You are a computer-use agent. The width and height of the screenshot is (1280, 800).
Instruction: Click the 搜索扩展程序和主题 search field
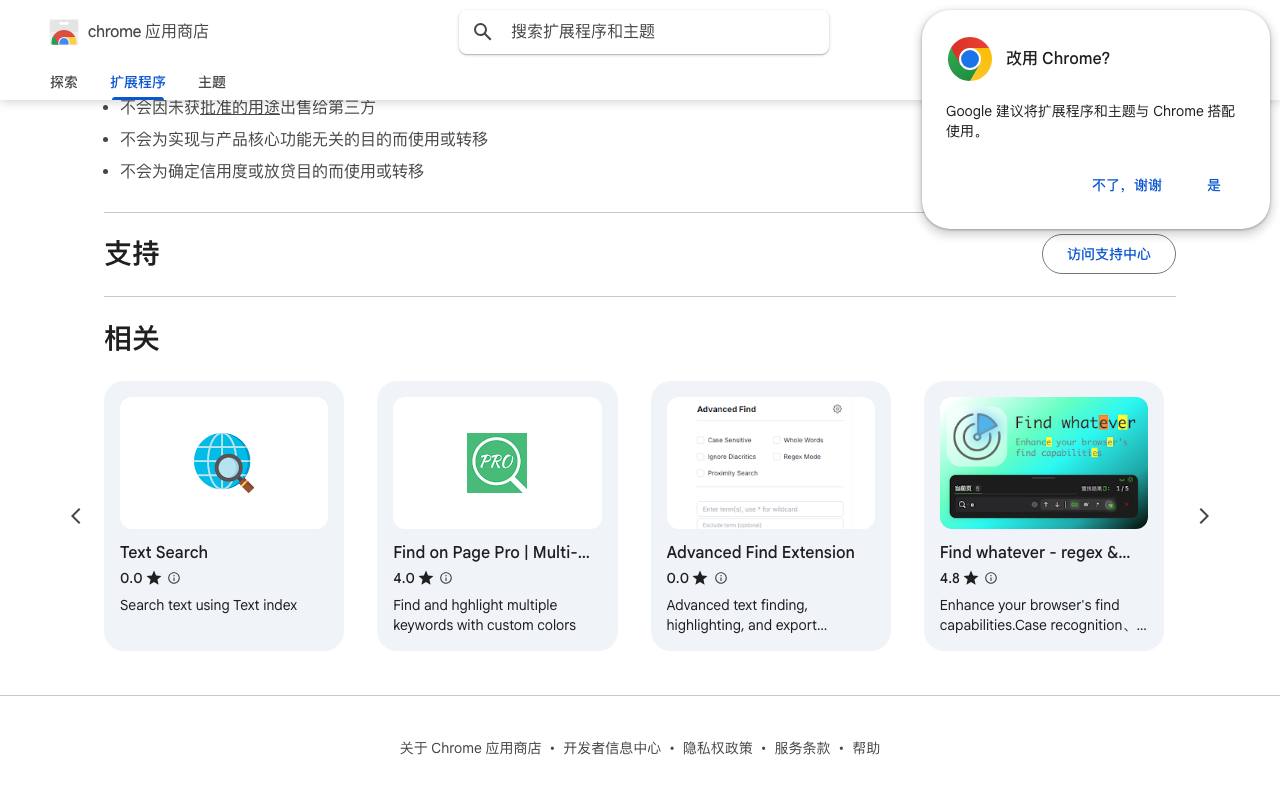click(644, 32)
